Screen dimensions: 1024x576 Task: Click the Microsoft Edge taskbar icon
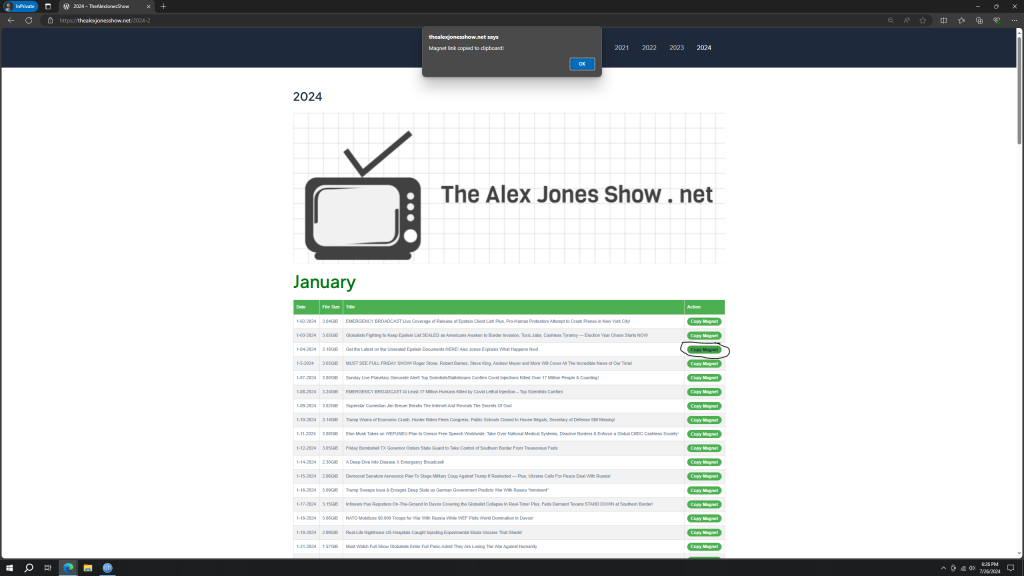click(69, 567)
